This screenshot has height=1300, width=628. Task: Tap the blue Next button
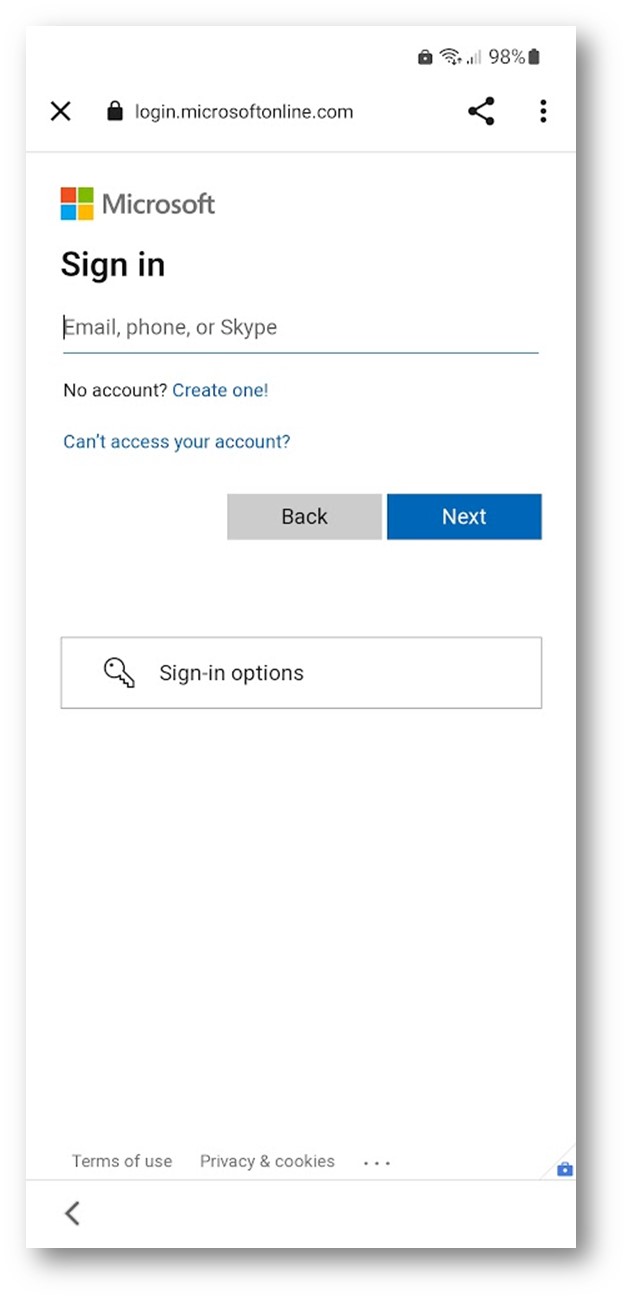coord(464,517)
